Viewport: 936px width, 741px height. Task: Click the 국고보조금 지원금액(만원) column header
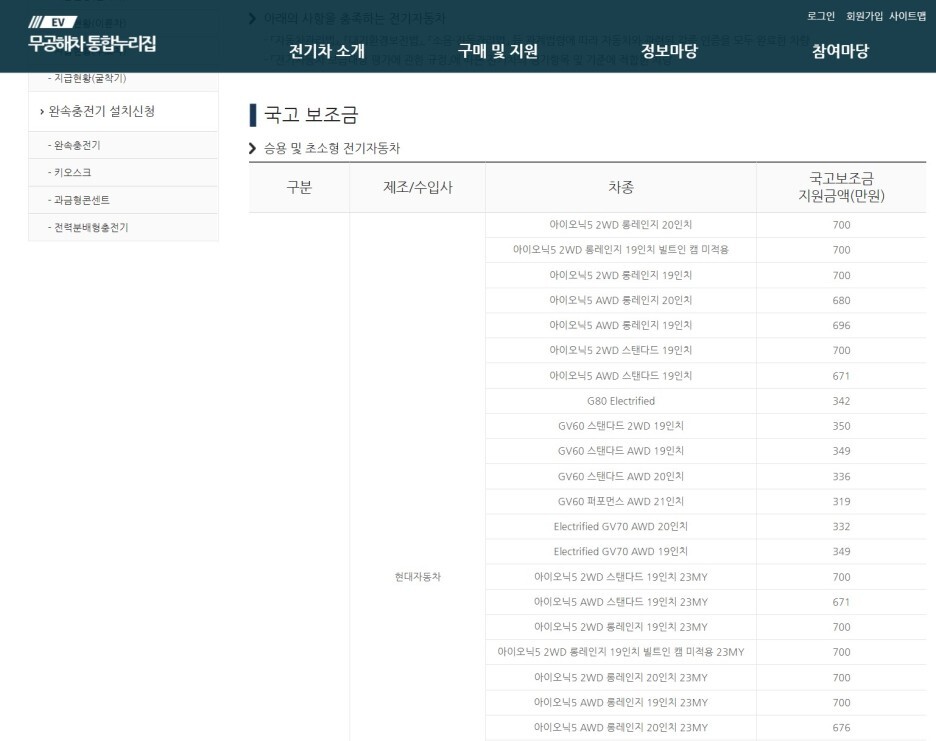click(841, 187)
